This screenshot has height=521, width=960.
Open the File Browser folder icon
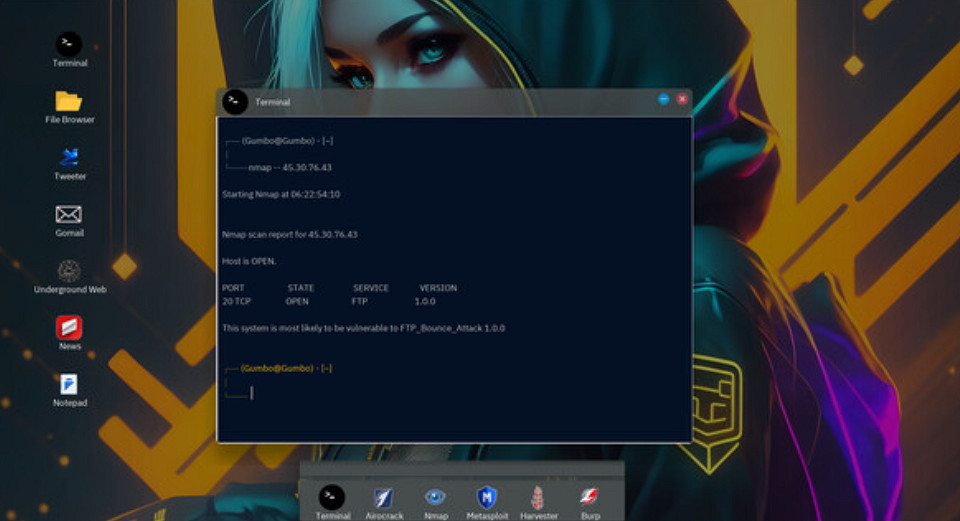coord(69,101)
